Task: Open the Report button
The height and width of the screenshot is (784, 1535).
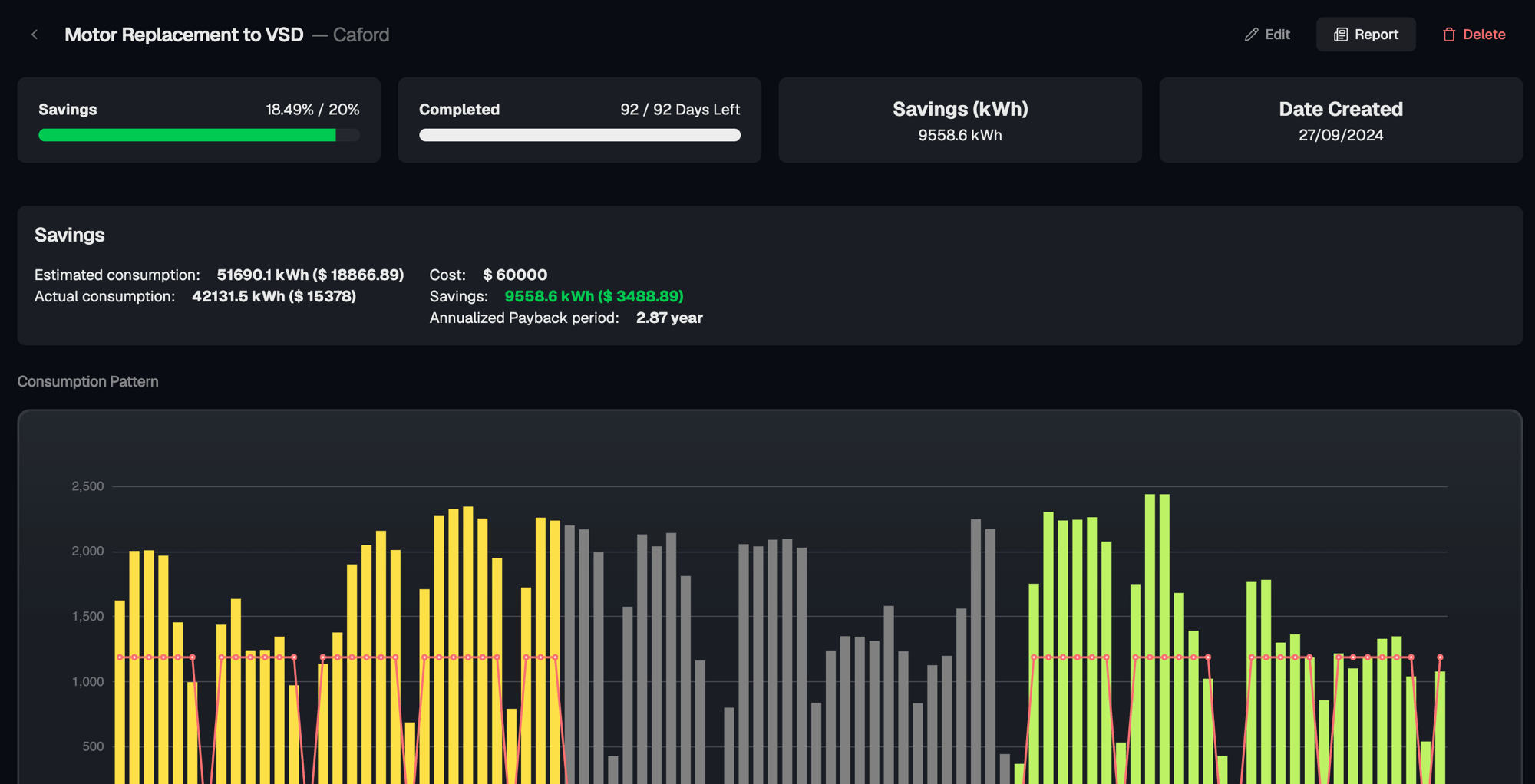Action: tap(1365, 35)
